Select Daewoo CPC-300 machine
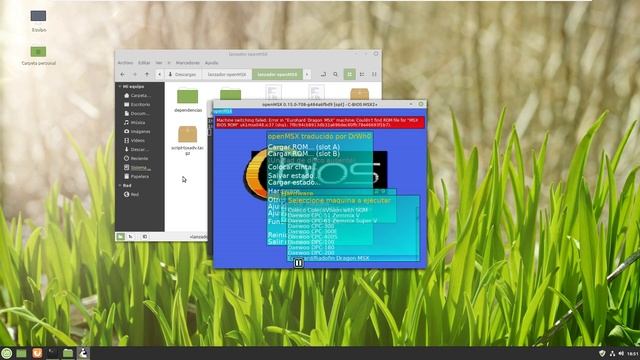 point(311,226)
